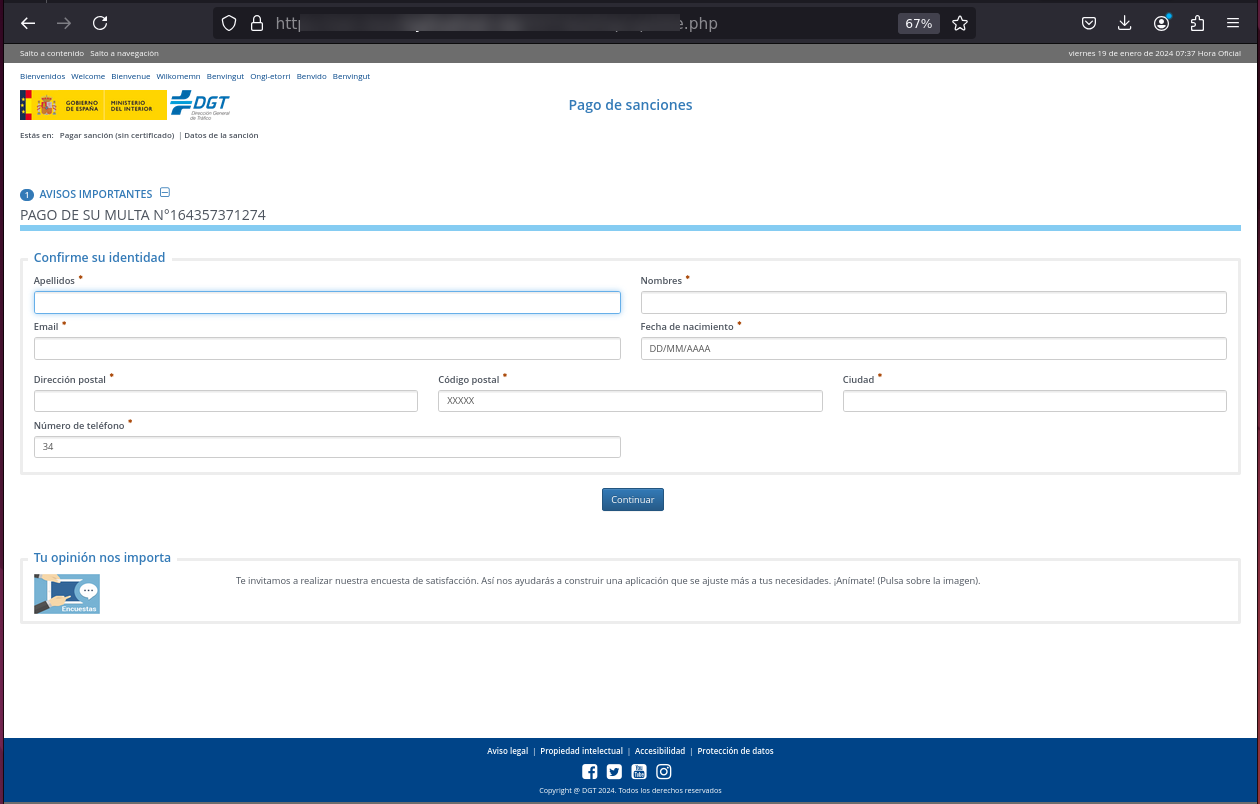Click the YouTube icon in footer

(639, 772)
